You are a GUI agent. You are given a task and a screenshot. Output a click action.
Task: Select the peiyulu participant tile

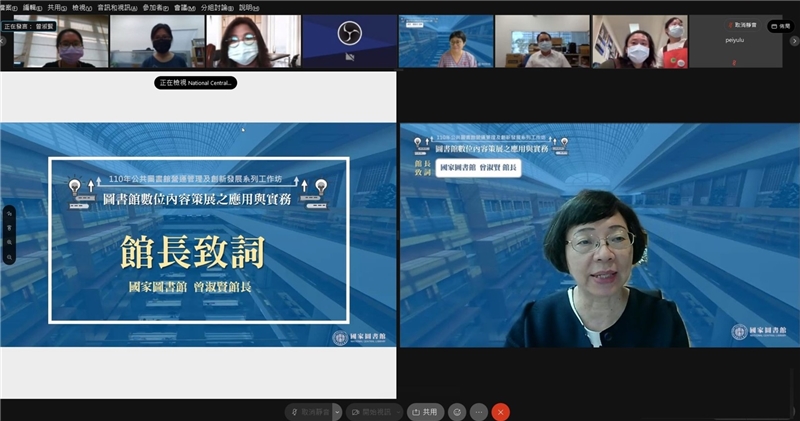tap(736, 41)
